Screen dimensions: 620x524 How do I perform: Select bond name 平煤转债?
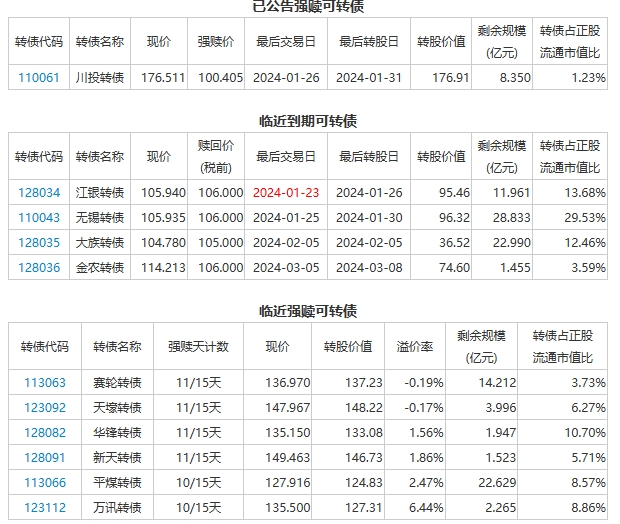pyautogui.click(x=117, y=482)
